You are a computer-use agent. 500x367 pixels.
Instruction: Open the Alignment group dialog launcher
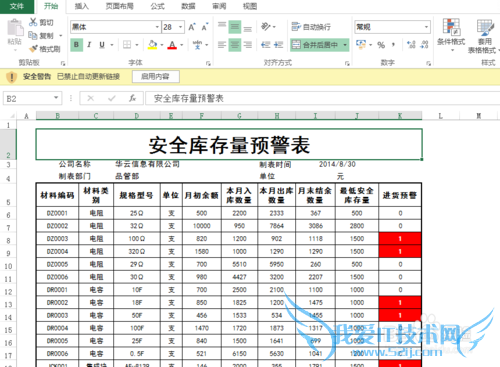coord(347,63)
